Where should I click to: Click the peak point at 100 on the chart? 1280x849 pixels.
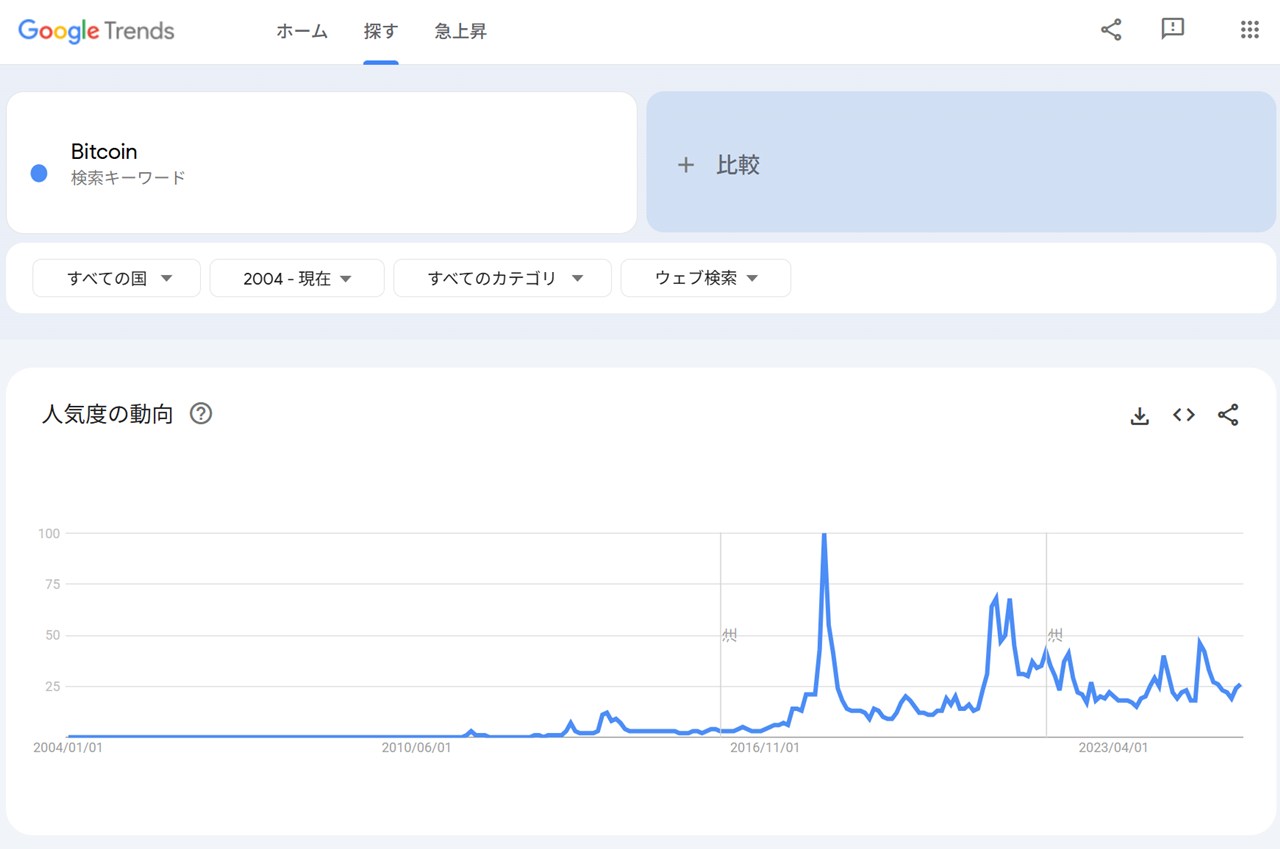(823, 535)
